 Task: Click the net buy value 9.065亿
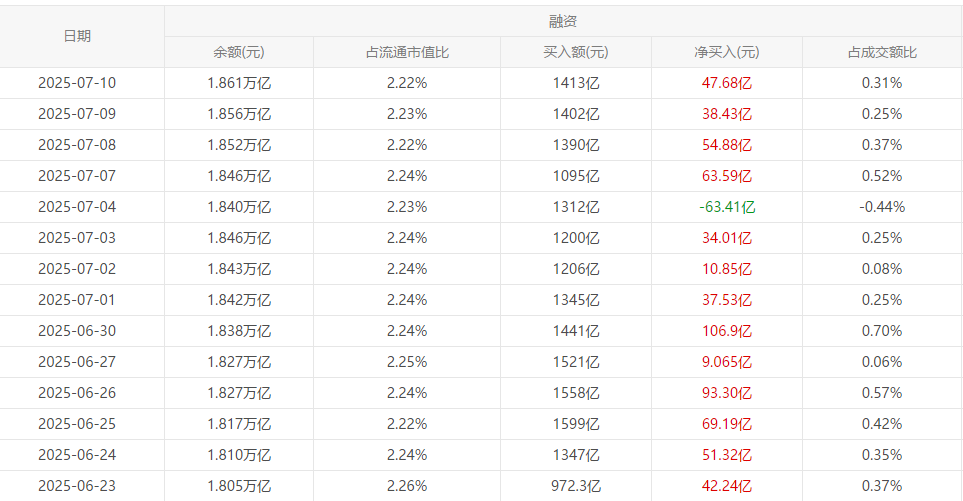click(727, 362)
